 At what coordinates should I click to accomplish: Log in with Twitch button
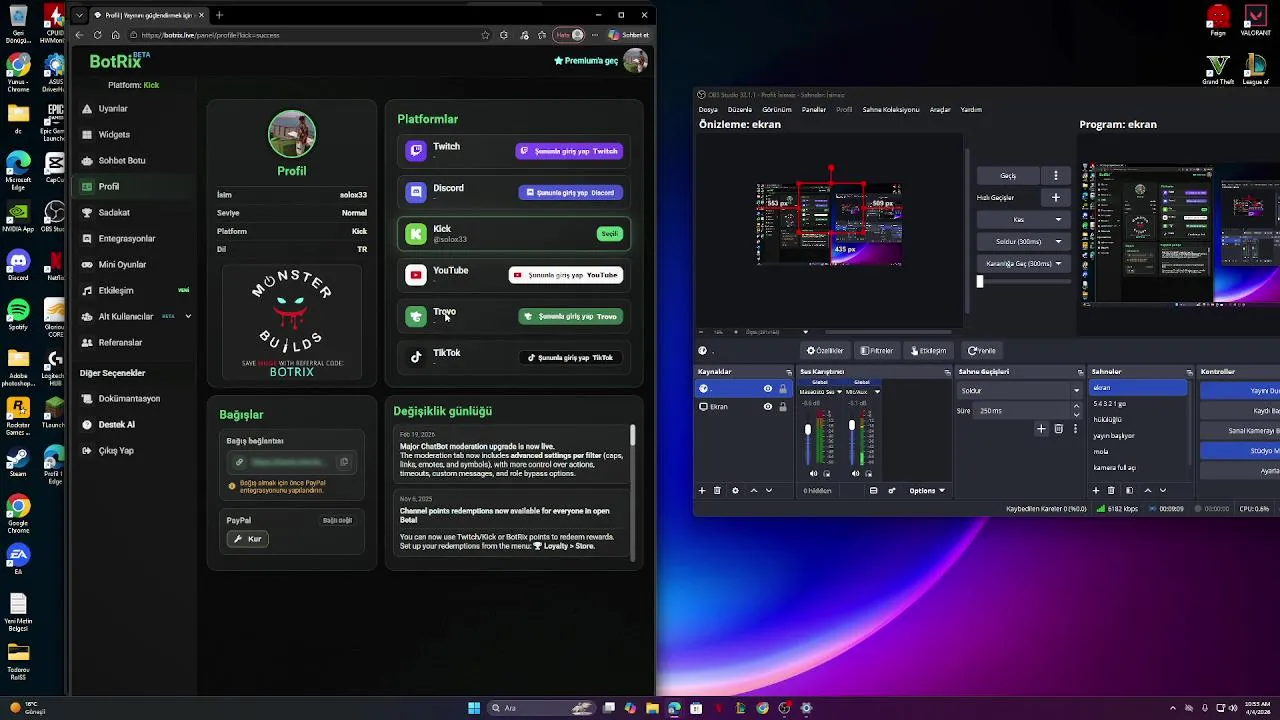point(569,151)
